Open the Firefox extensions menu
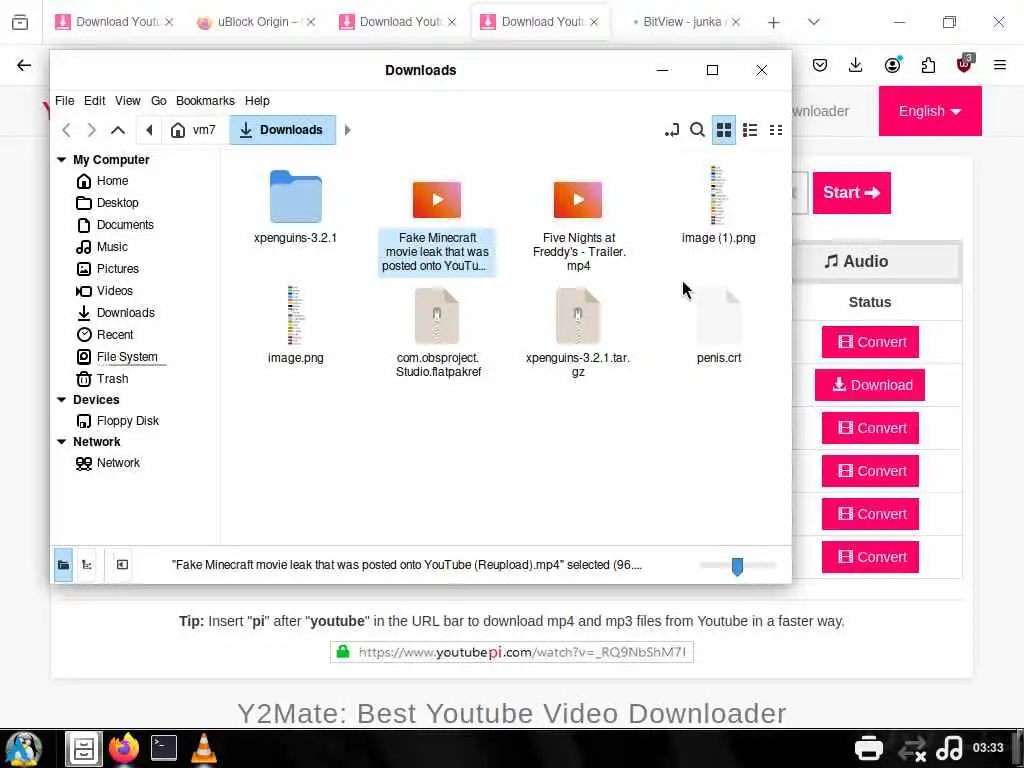Image resolution: width=1024 pixels, height=768 pixels. coord(928,65)
